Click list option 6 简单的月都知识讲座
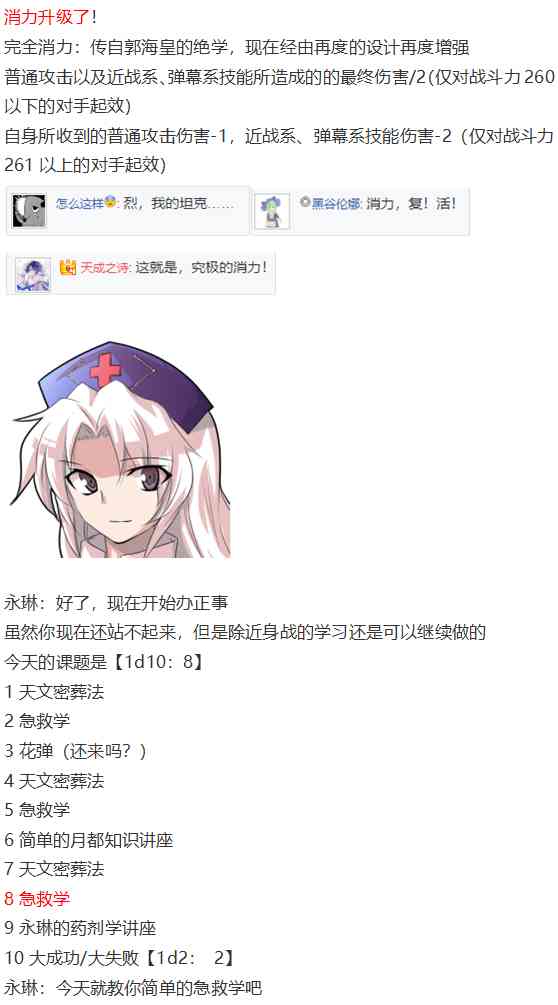This screenshot has width=558, height=1005. point(88,840)
